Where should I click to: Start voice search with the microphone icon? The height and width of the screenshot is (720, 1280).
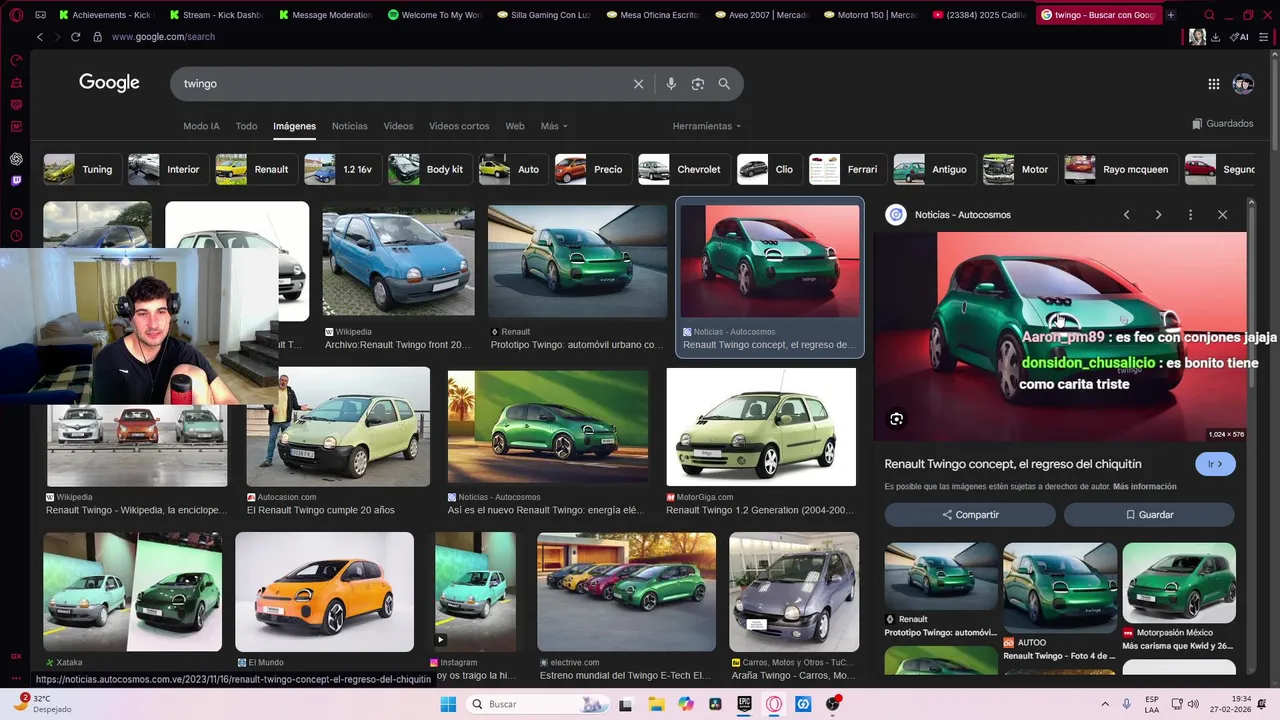(x=671, y=84)
